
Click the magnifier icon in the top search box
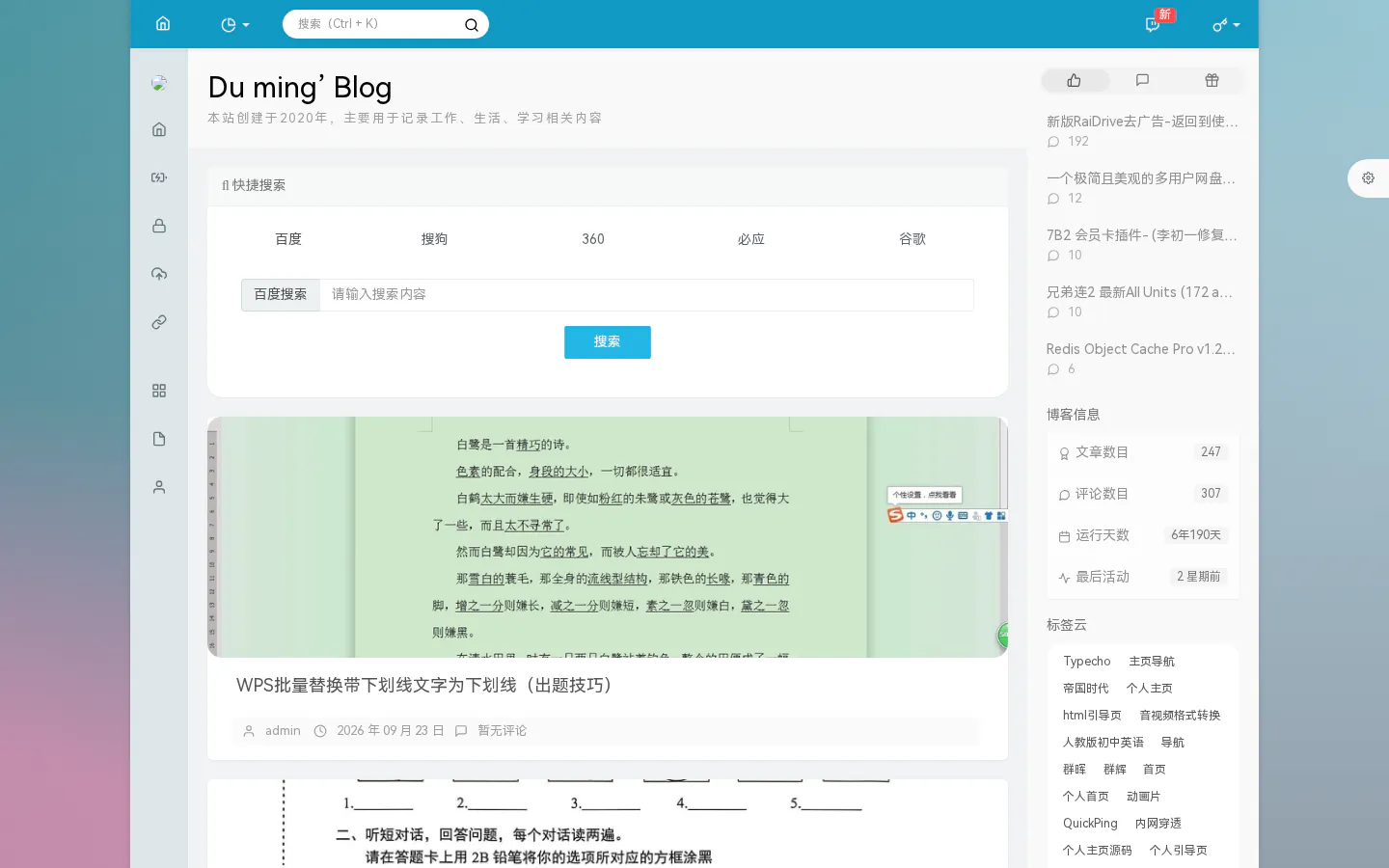coord(472,25)
